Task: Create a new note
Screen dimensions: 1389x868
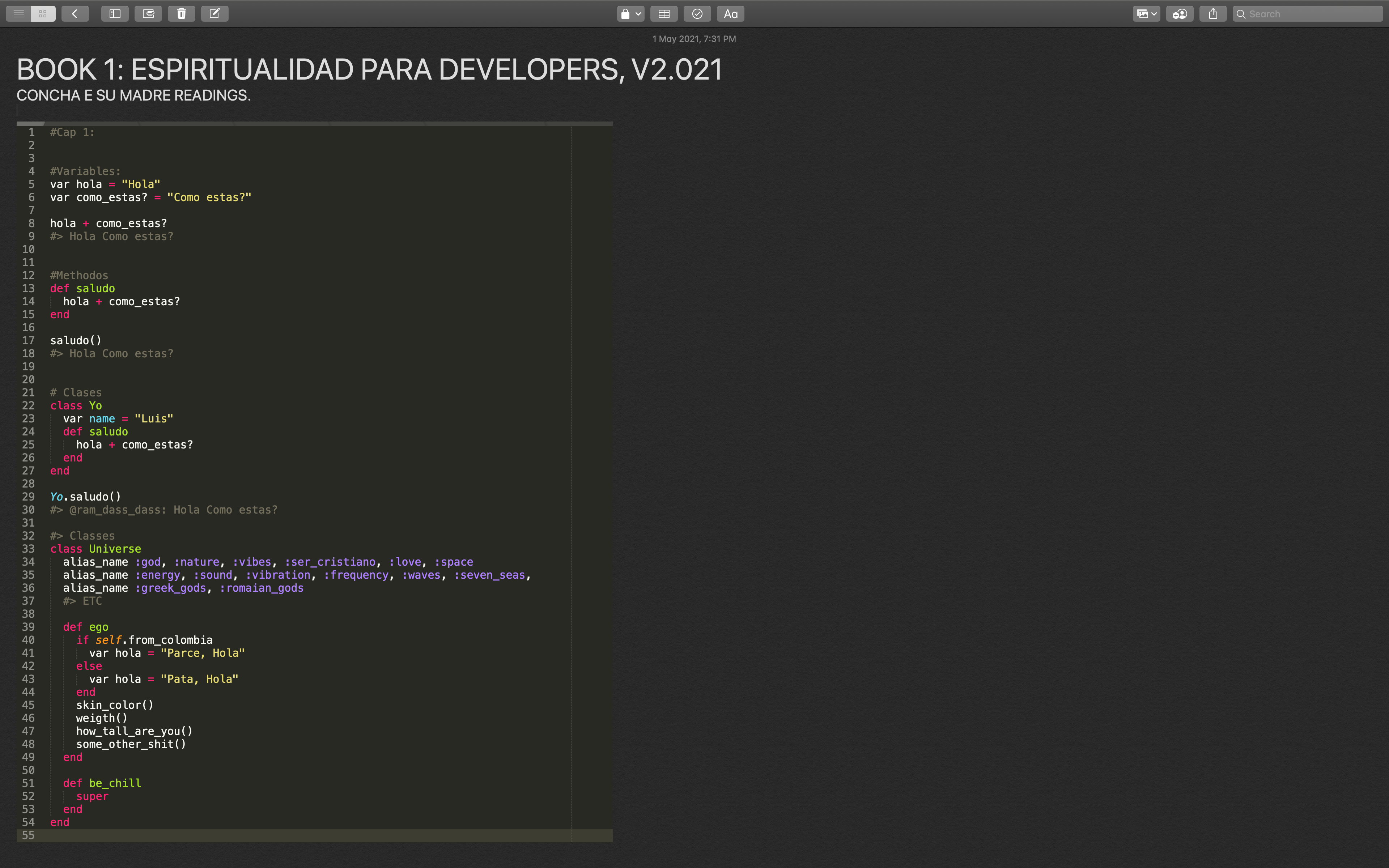Action: coord(214,14)
